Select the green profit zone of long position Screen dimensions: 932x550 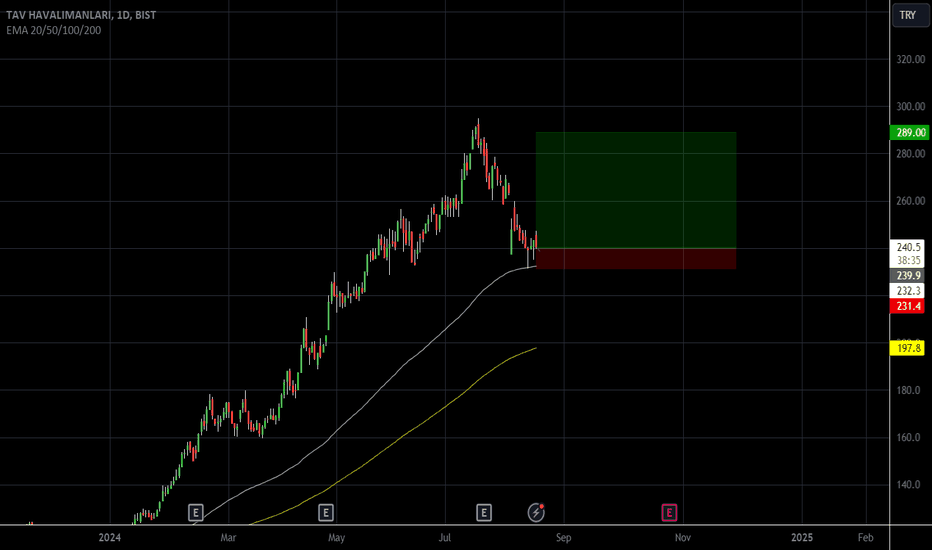(636, 190)
